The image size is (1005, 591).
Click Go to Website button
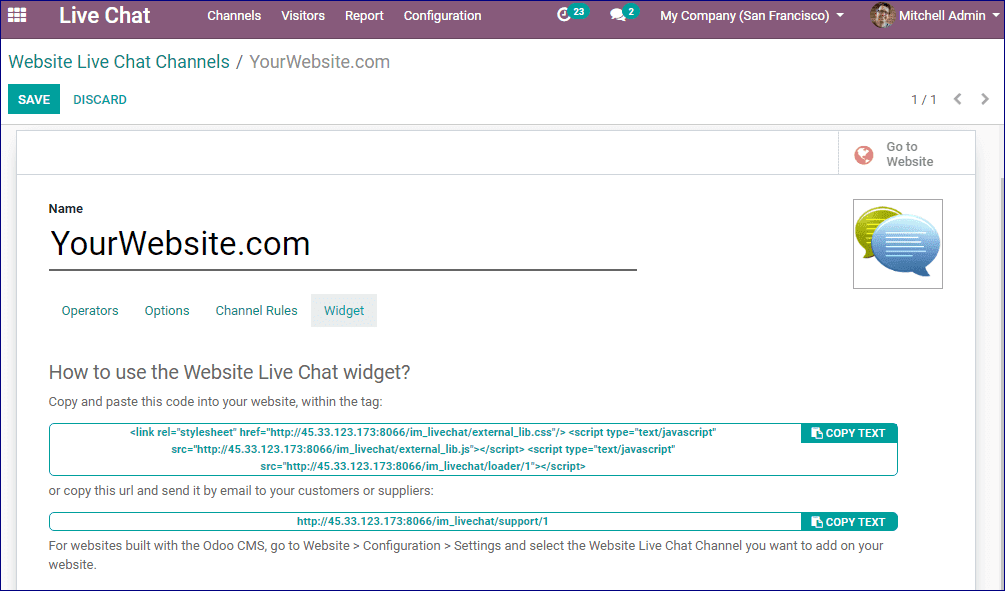pyautogui.click(x=906, y=154)
